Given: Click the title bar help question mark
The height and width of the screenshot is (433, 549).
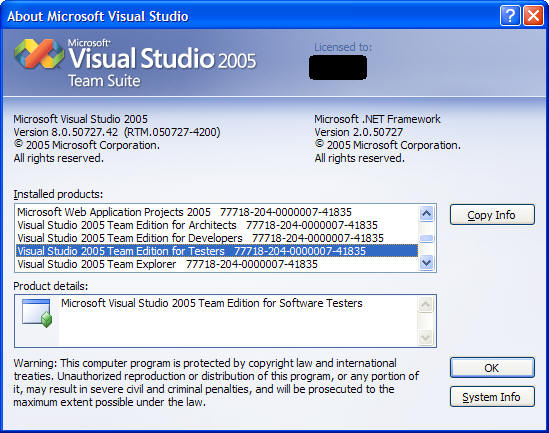Looking at the screenshot, I should (510, 16).
